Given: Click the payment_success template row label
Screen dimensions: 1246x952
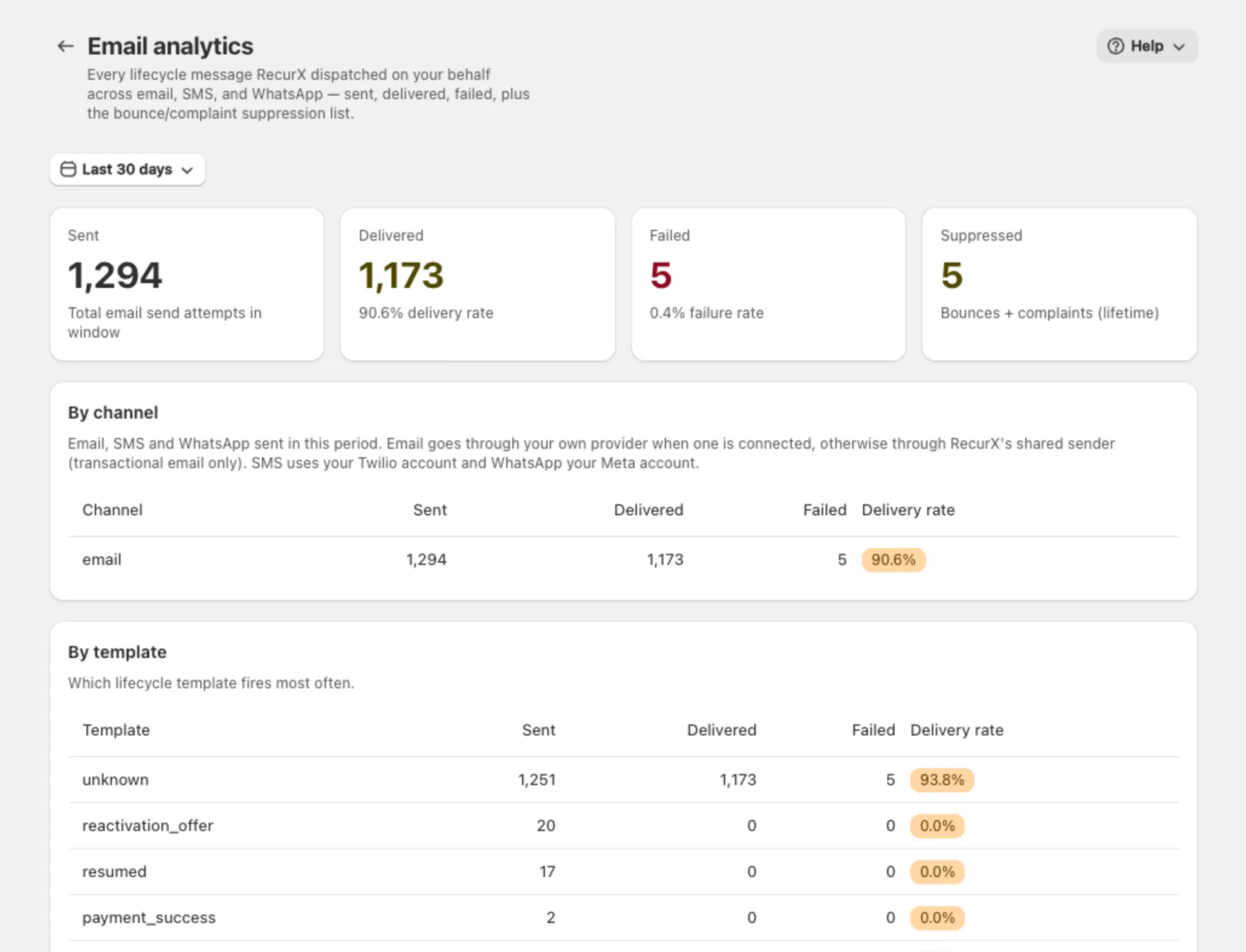Looking at the screenshot, I should point(149,917).
